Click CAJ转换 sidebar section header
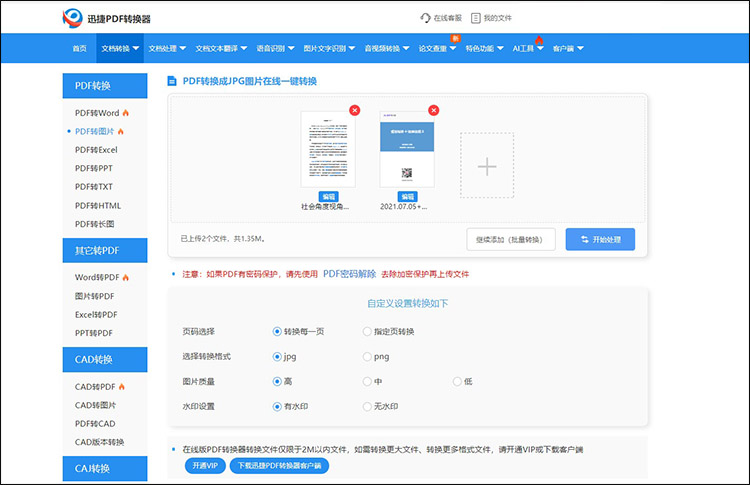The width and height of the screenshot is (750, 485). [x=105, y=468]
